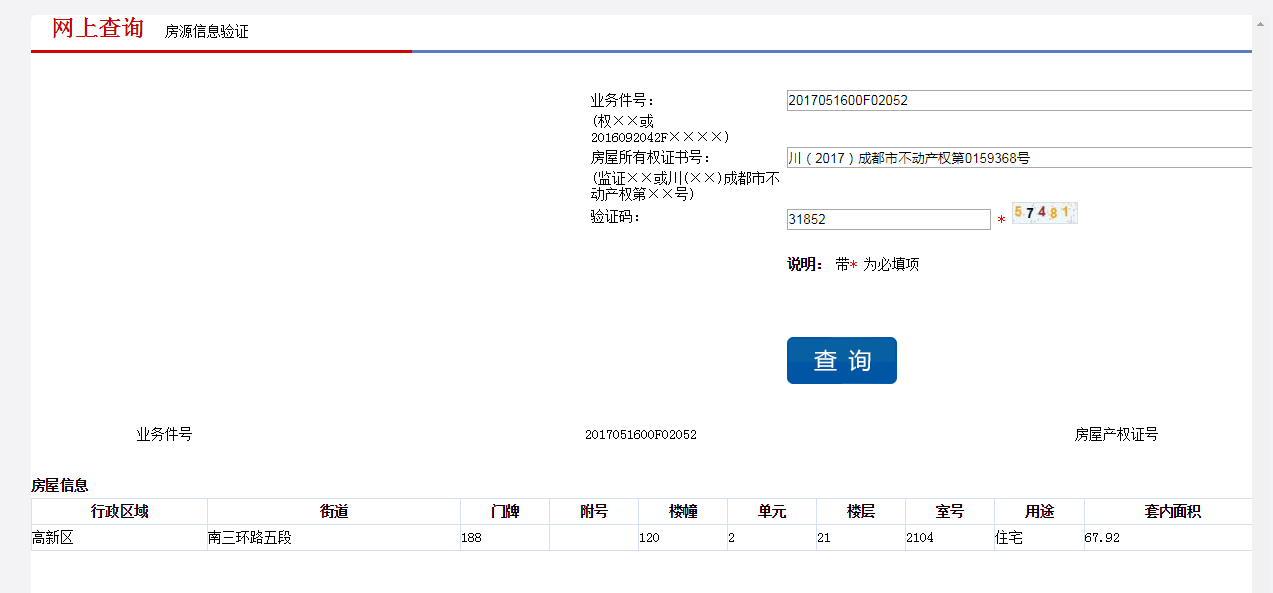Select the 门牌 column header
1273x593 pixels.
pyautogui.click(x=505, y=512)
